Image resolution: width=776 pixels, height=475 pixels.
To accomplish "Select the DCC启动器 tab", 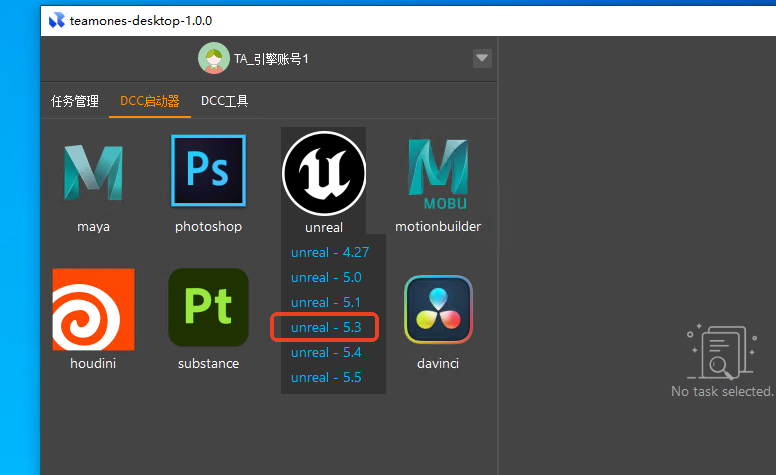I will (149, 101).
